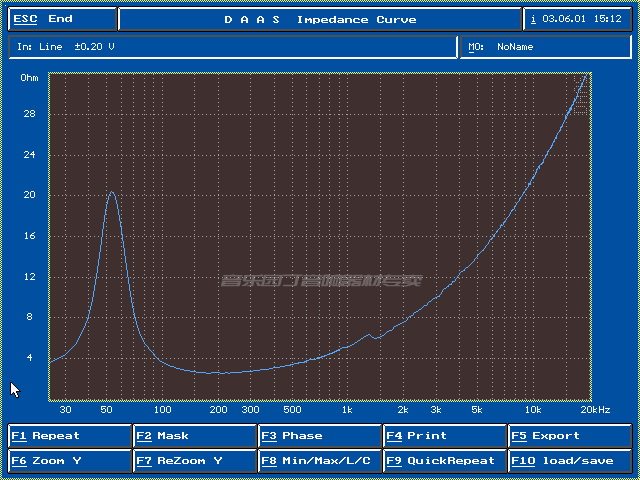Click the 8 ohm axis value
Image resolution: width=640 pixels, height=480 pixels.
pos(29,317)
